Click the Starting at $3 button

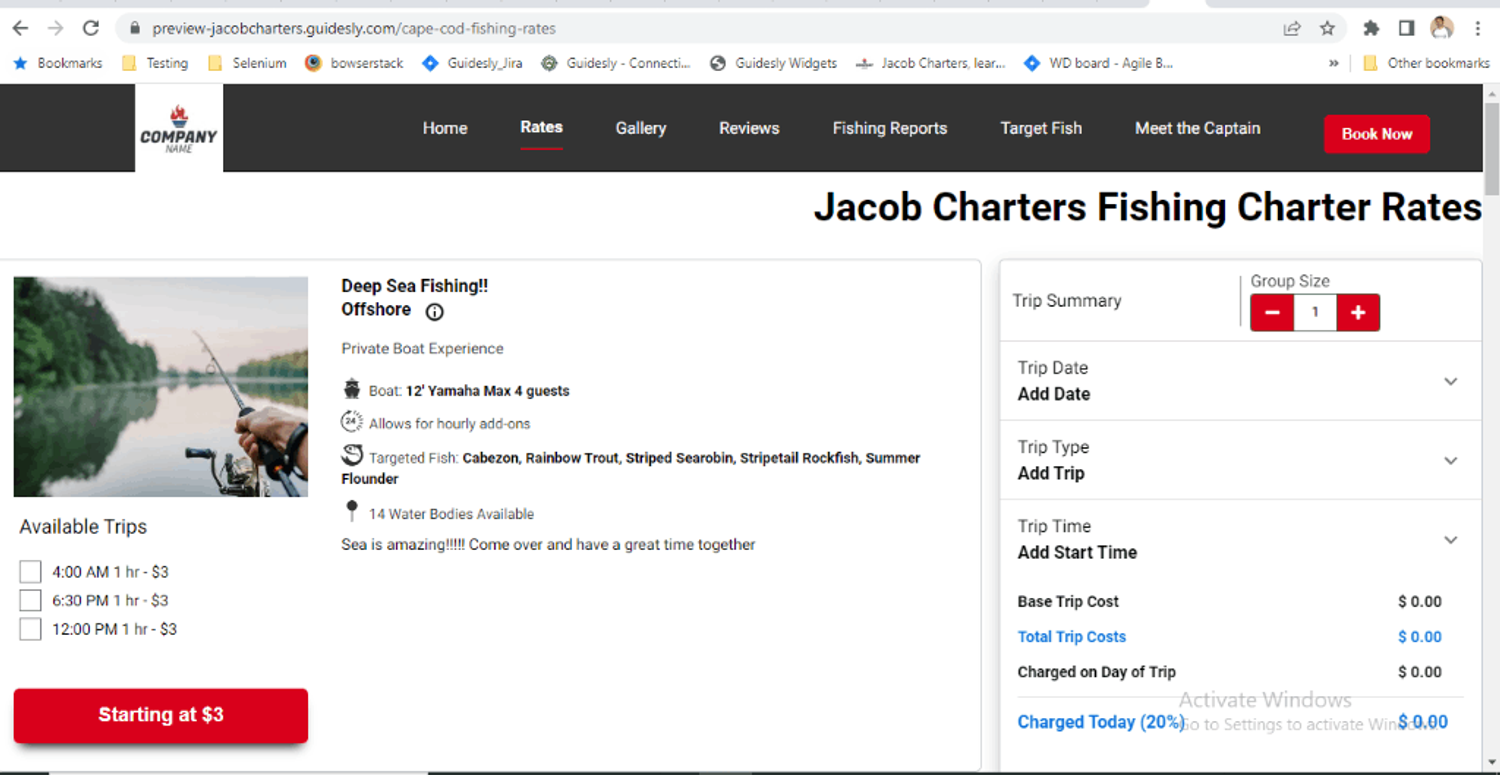coord(161,715)
